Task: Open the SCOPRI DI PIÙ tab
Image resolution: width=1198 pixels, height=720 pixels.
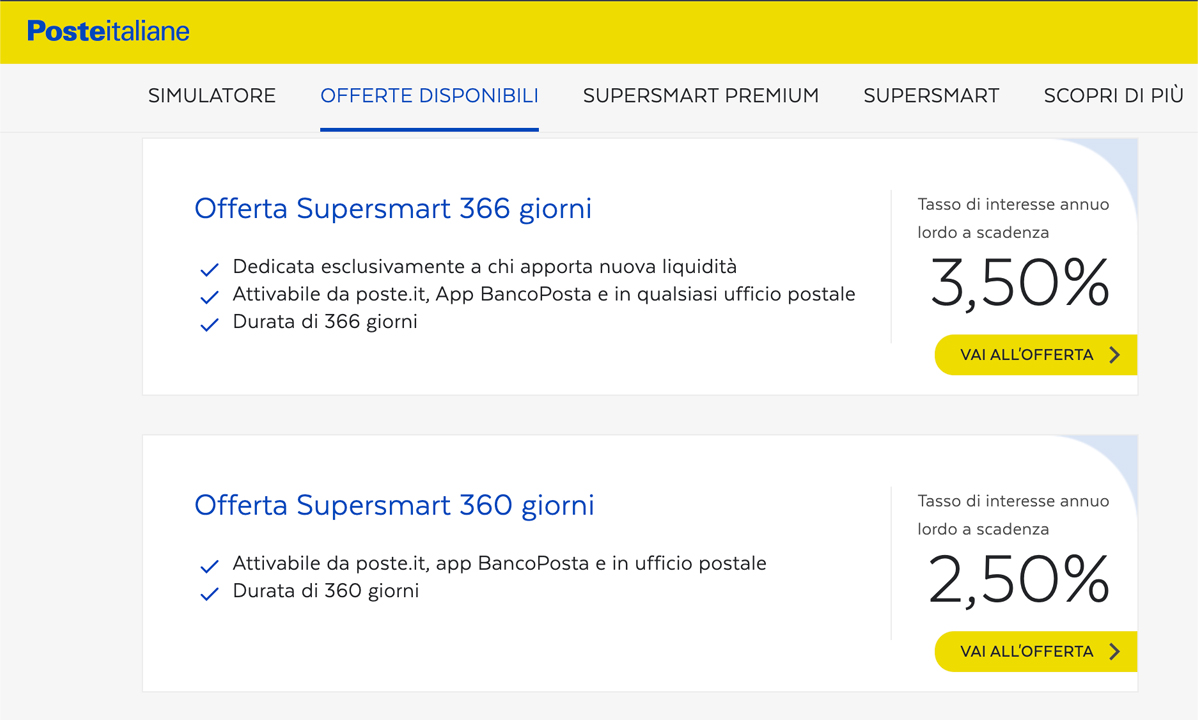Action: [x=1113, y=96]
